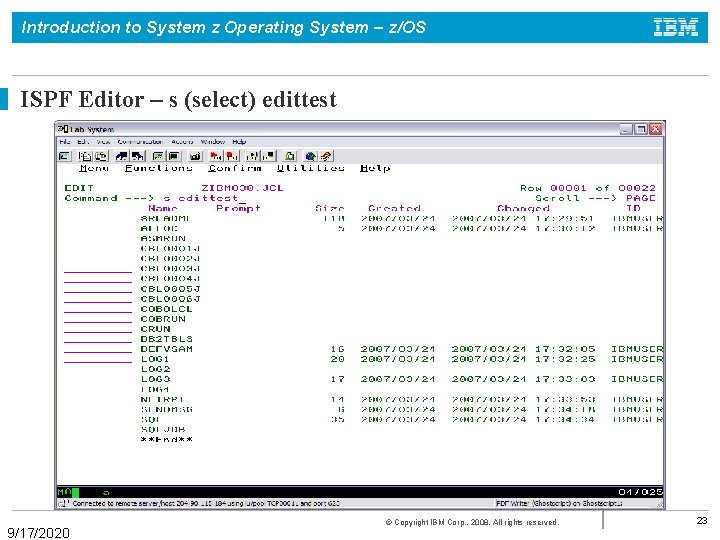Click the Row 00001 of 00022 indicator

(588, 188)
